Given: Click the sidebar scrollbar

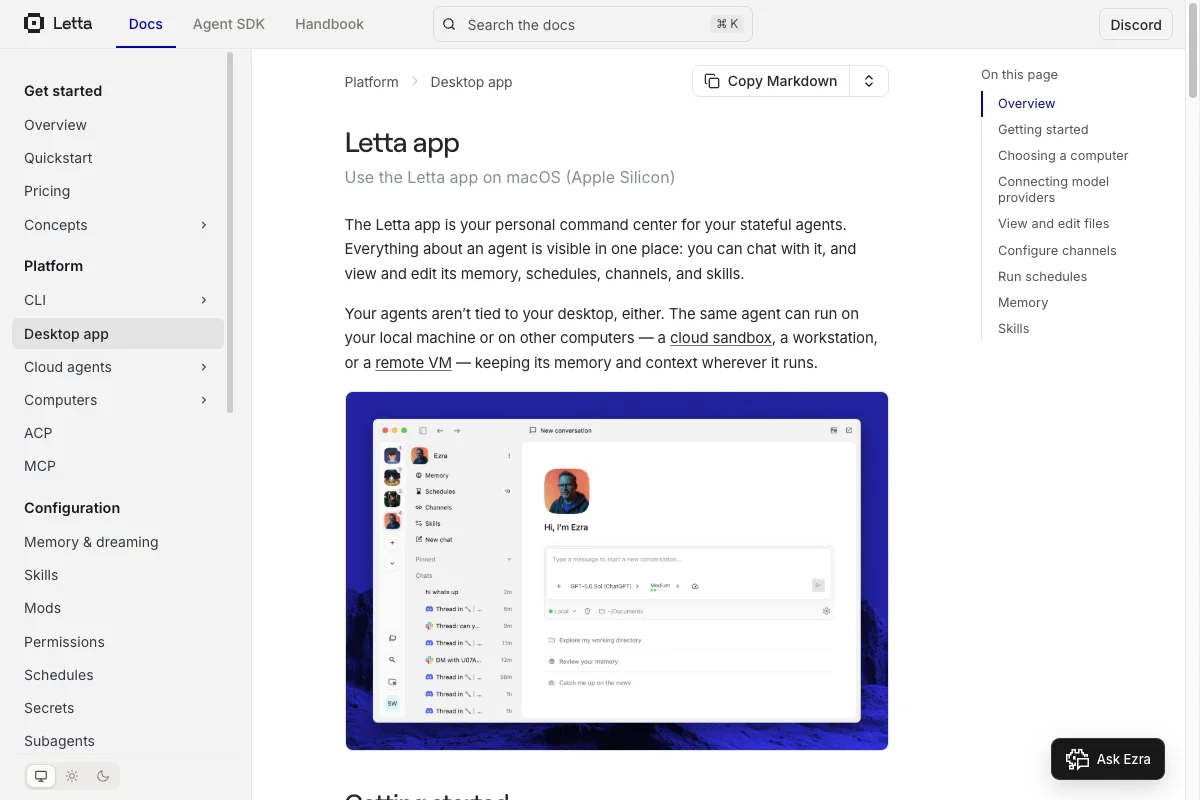Looking at the screenshot, I should pos(230,232).
